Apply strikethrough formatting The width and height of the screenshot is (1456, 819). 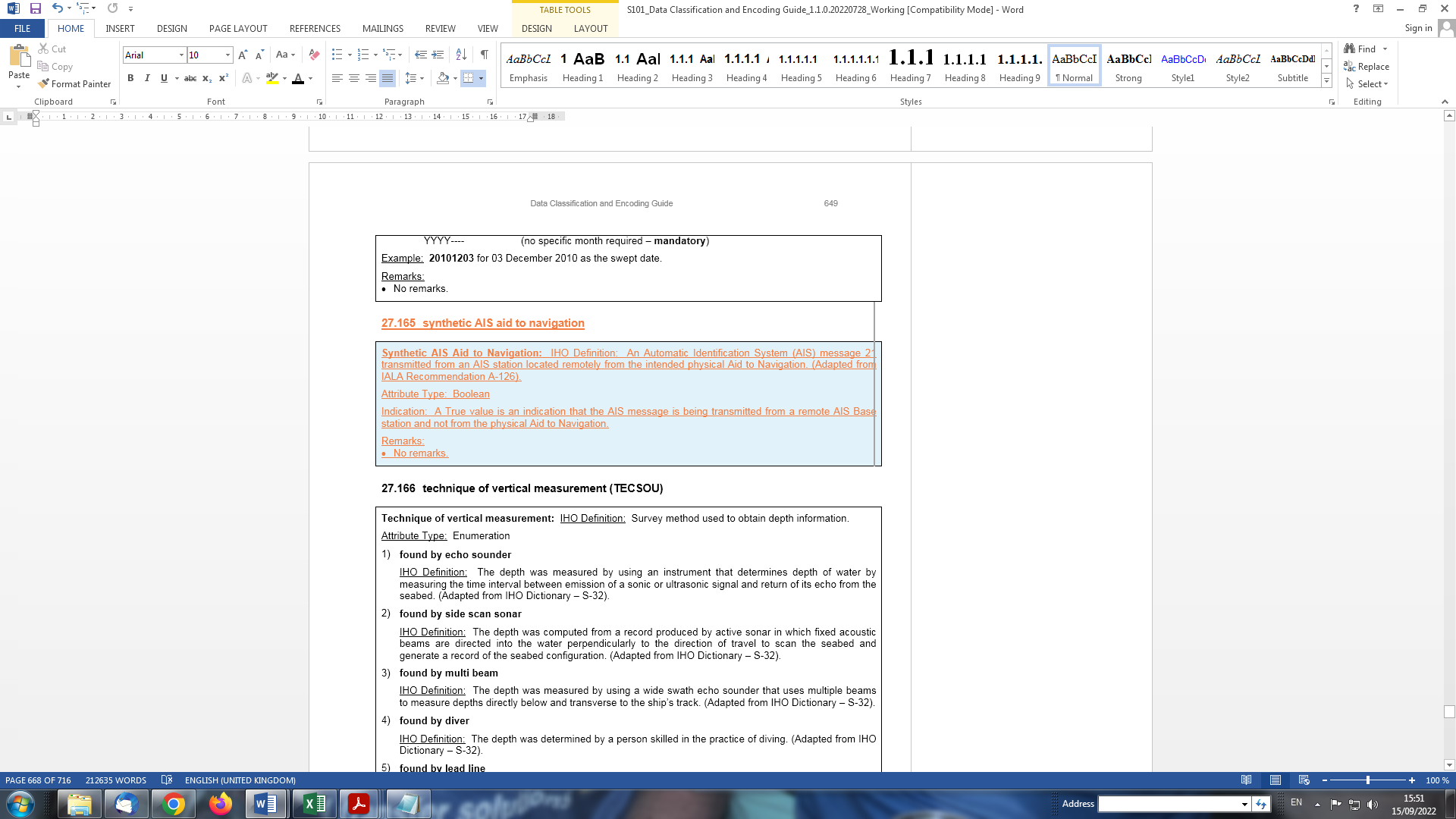190,78
